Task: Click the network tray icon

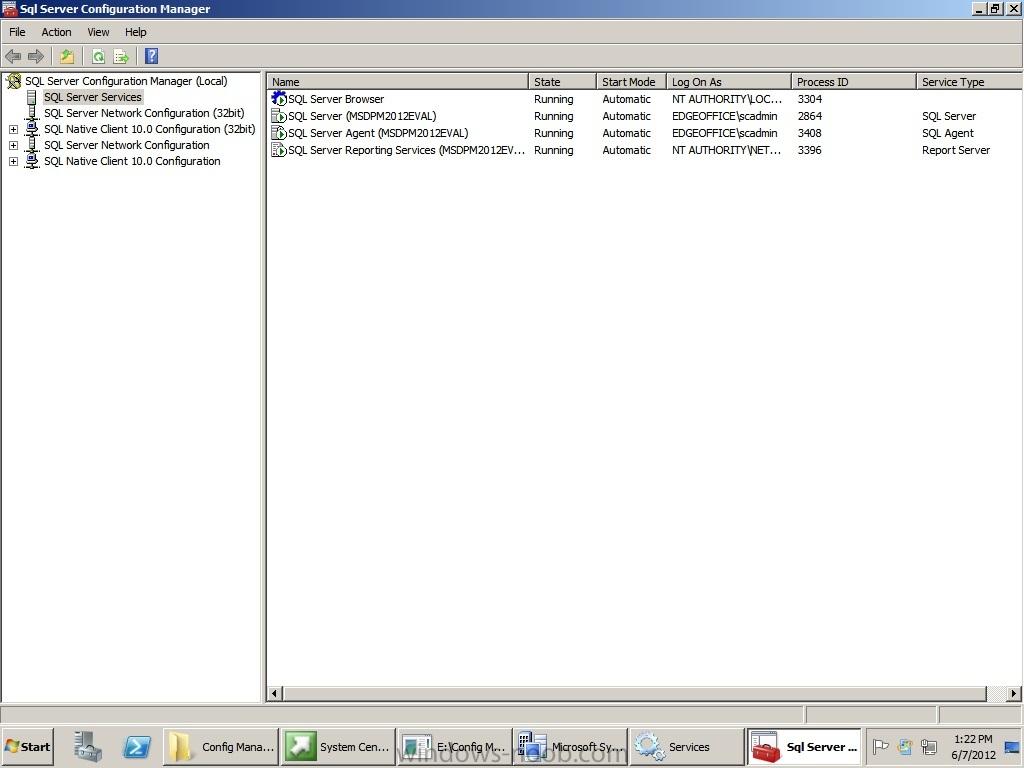Action: coord(928,746)
